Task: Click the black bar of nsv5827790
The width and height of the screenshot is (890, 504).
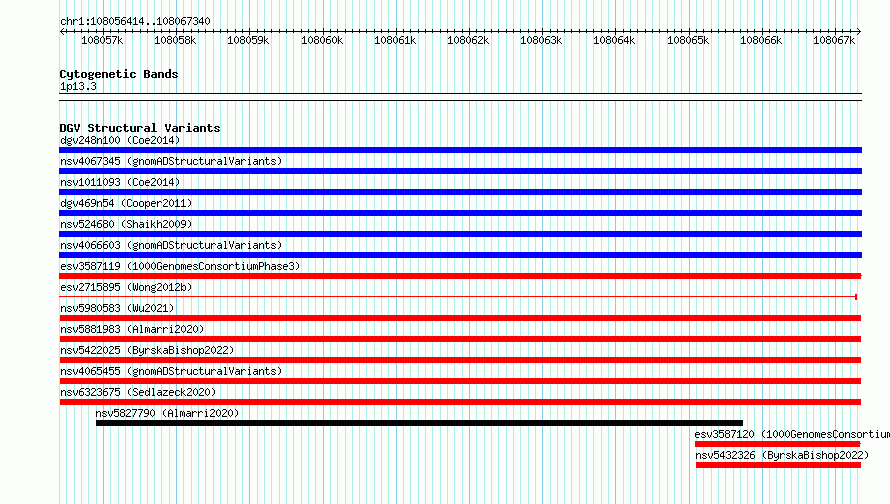Action: click(x=419, y=423)
